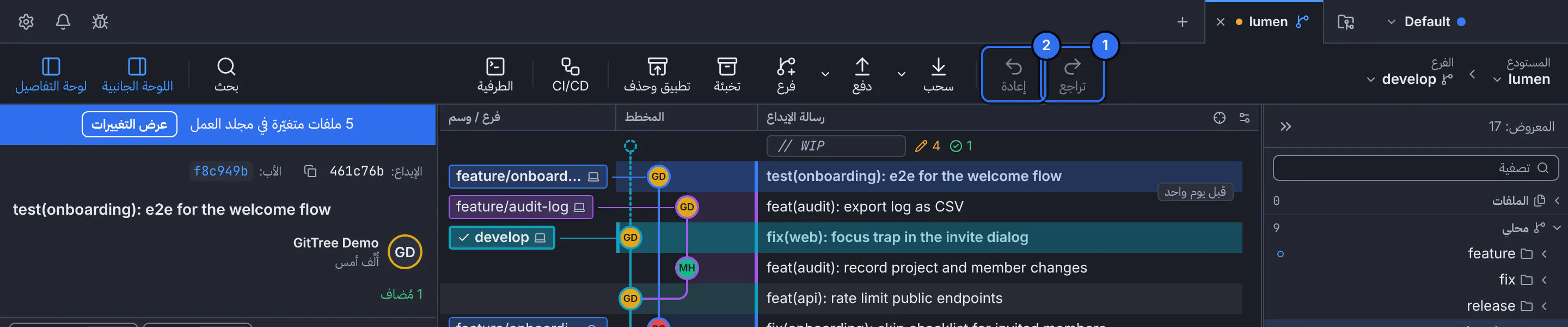Image resolution: width=1568 pixels, height=327 pixels.
Task: Click the WIP message input
Action: [836, 146]
